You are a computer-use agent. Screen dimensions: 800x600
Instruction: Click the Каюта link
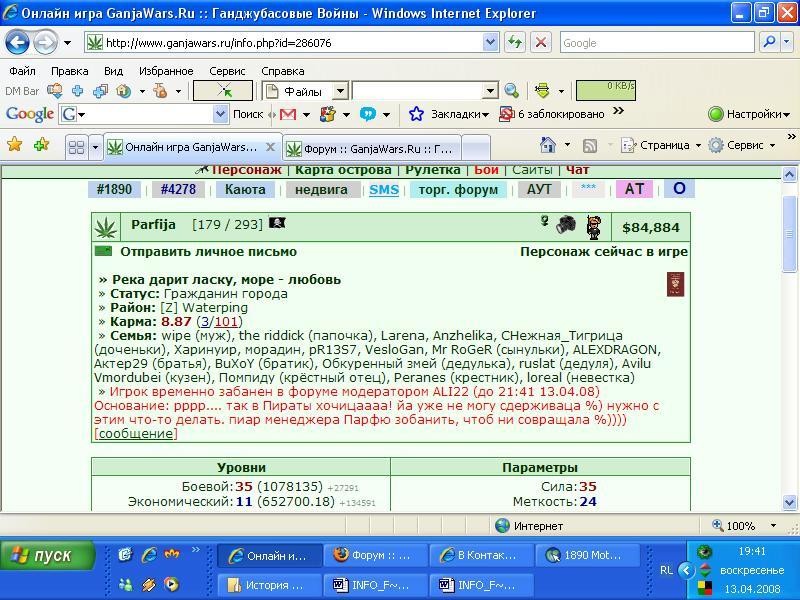coord(245,190)
